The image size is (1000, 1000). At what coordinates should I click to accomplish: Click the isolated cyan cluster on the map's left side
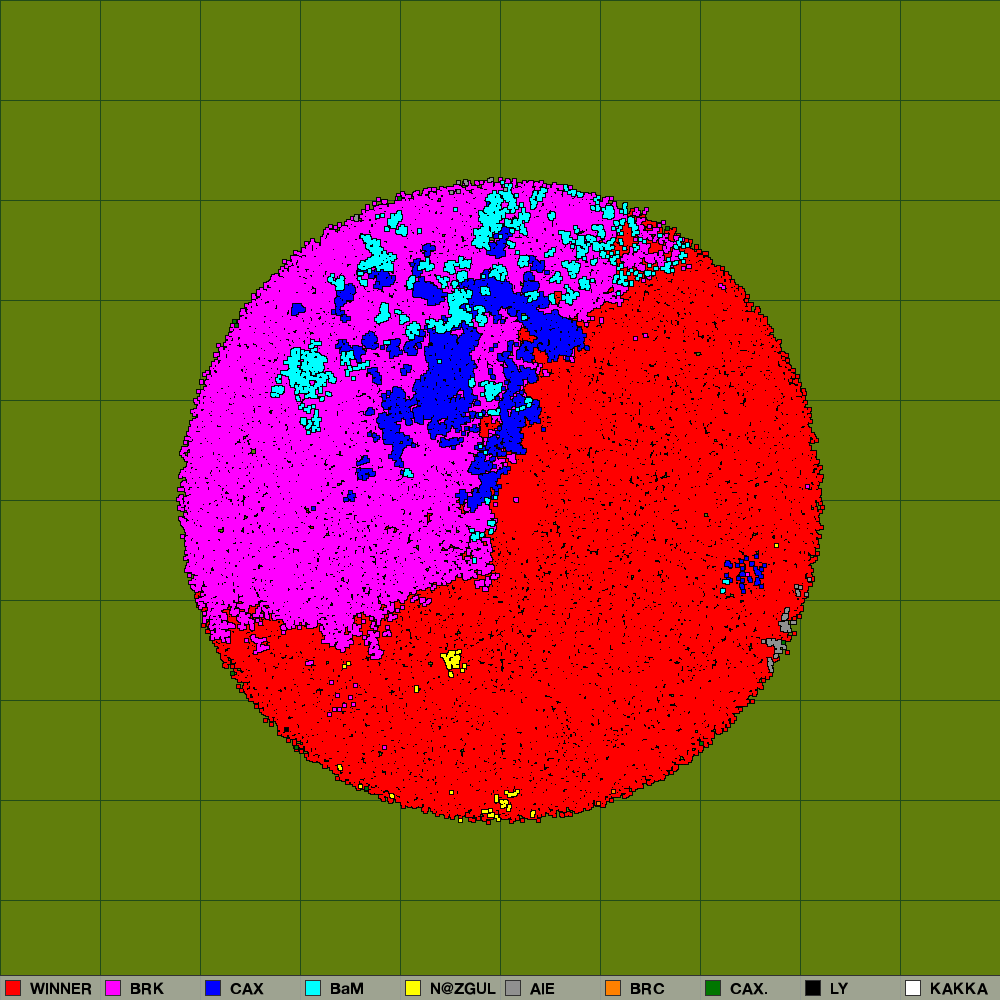[x=305, y=375]
